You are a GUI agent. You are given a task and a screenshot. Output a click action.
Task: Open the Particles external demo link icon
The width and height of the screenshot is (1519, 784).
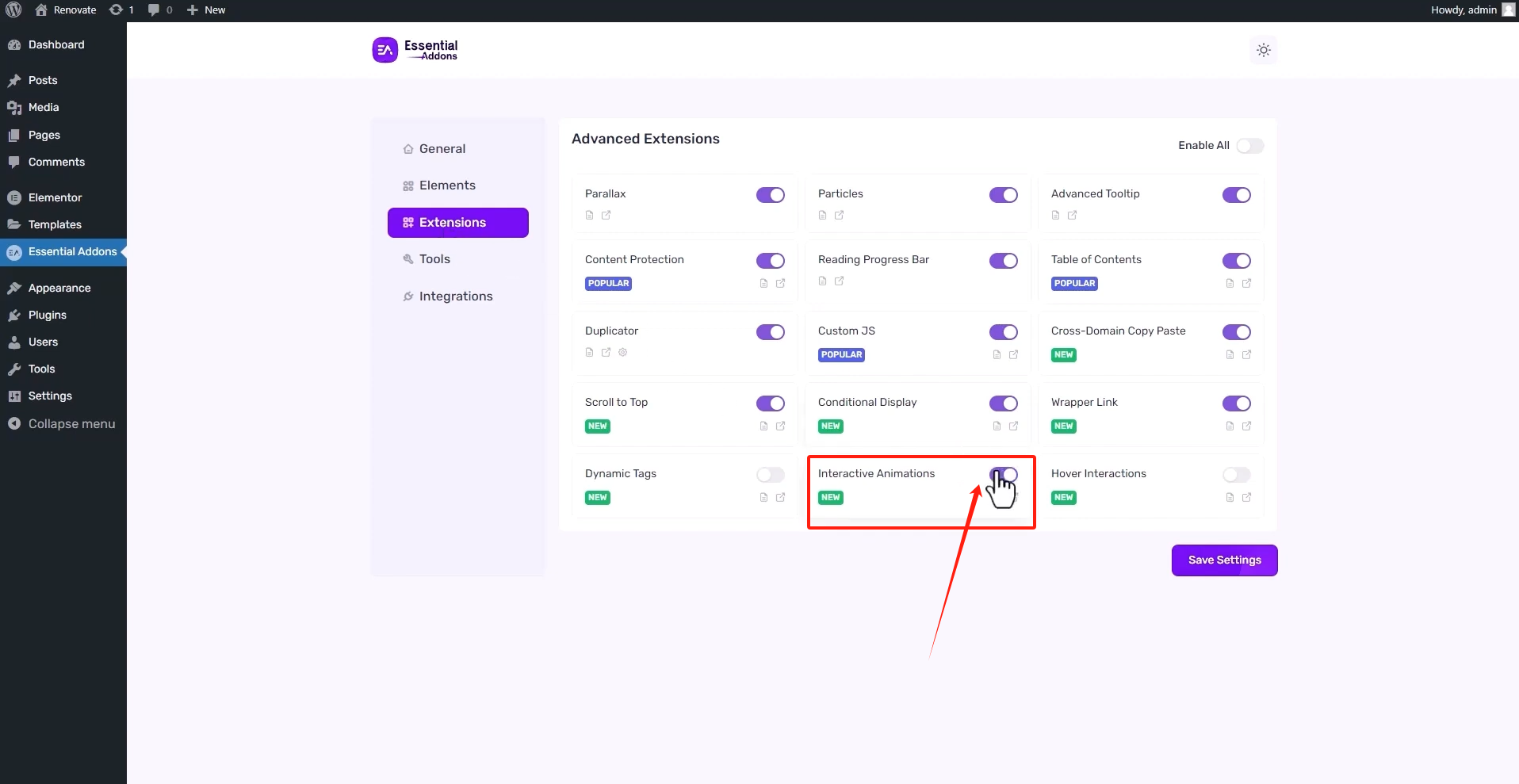tap(839, 216)
